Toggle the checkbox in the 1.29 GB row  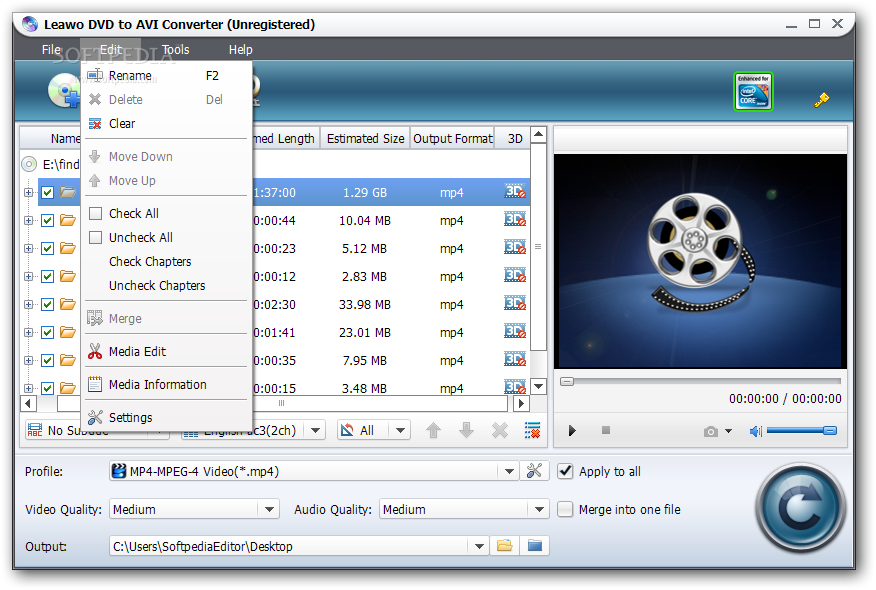point(47,192)
